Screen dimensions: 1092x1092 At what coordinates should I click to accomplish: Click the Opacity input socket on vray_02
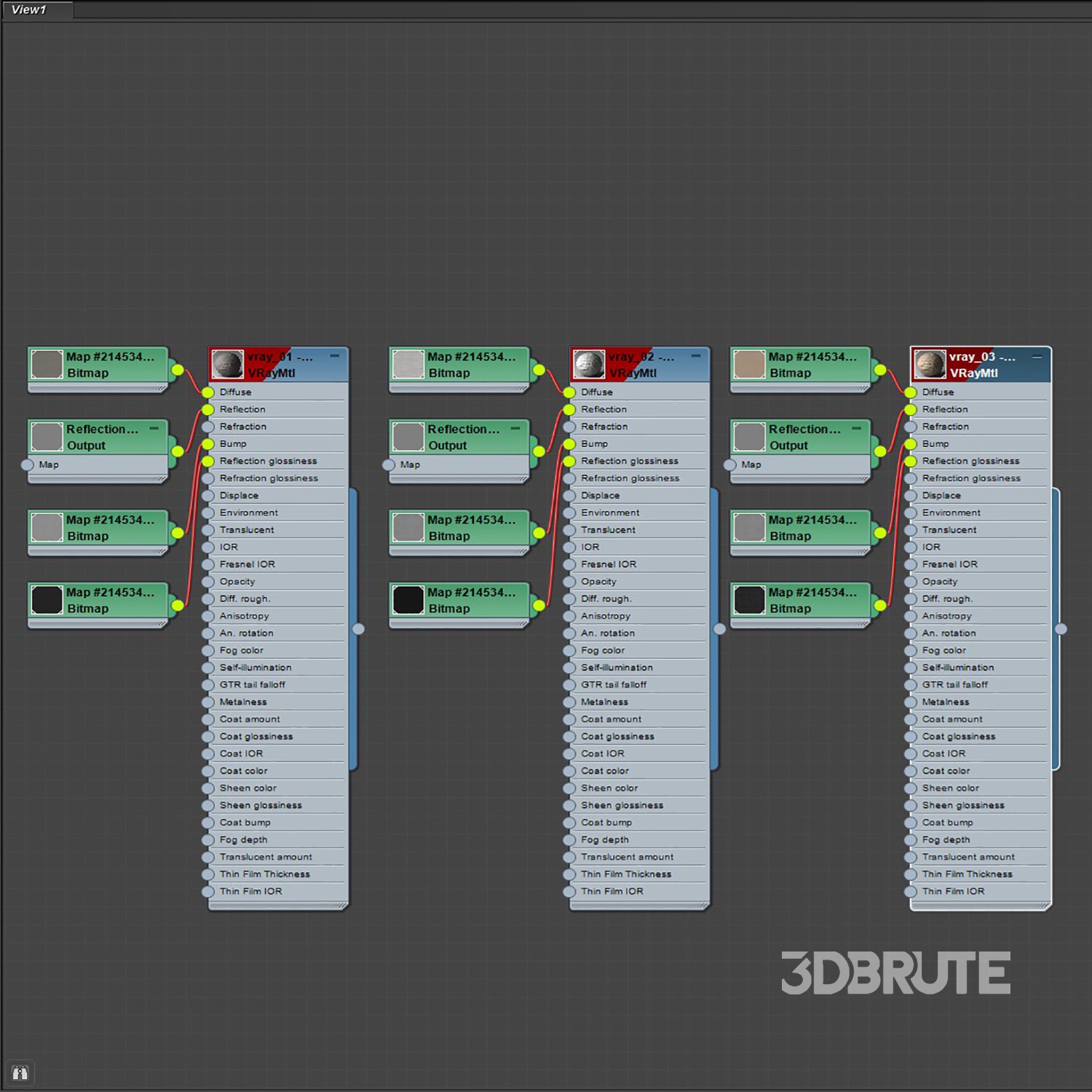pyautogui.click(x=569, y=582)
